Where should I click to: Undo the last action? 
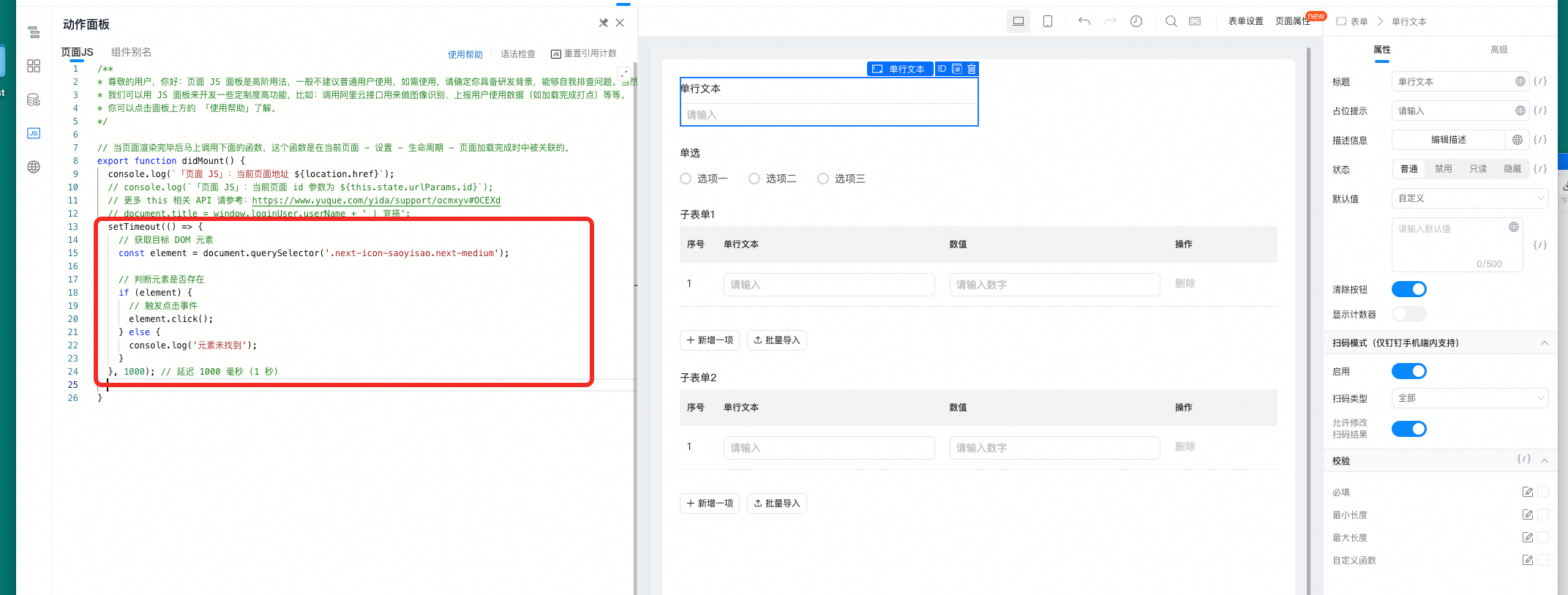[1084, 21]
